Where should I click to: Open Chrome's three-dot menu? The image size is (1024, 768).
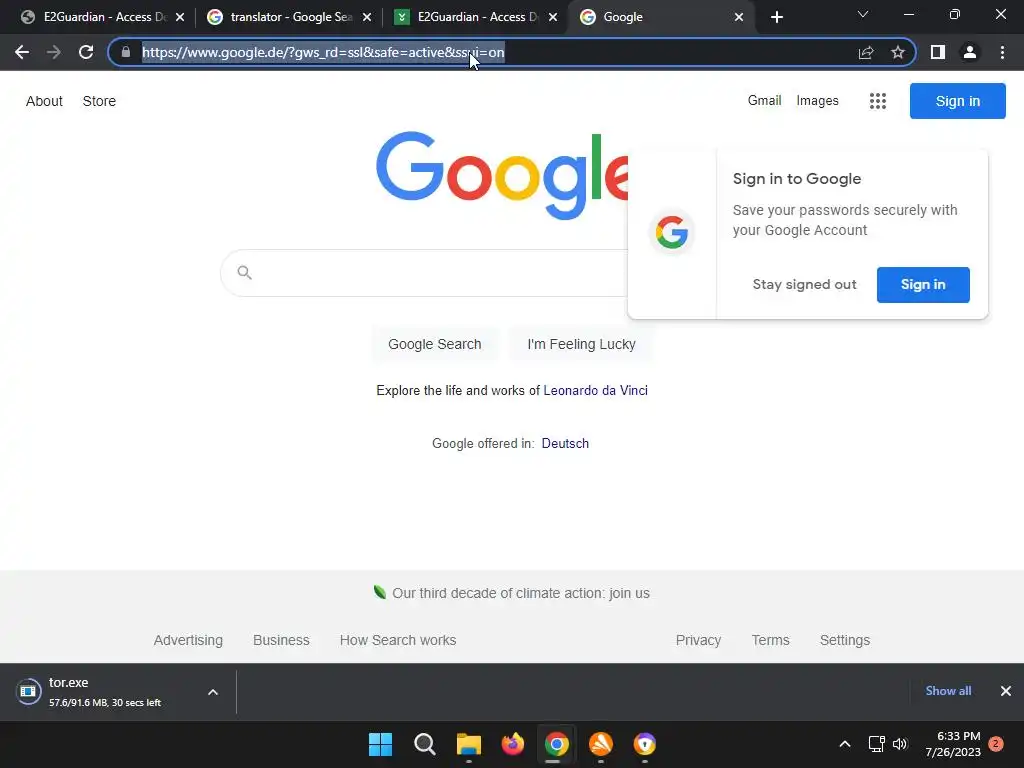pos(1002,52)
